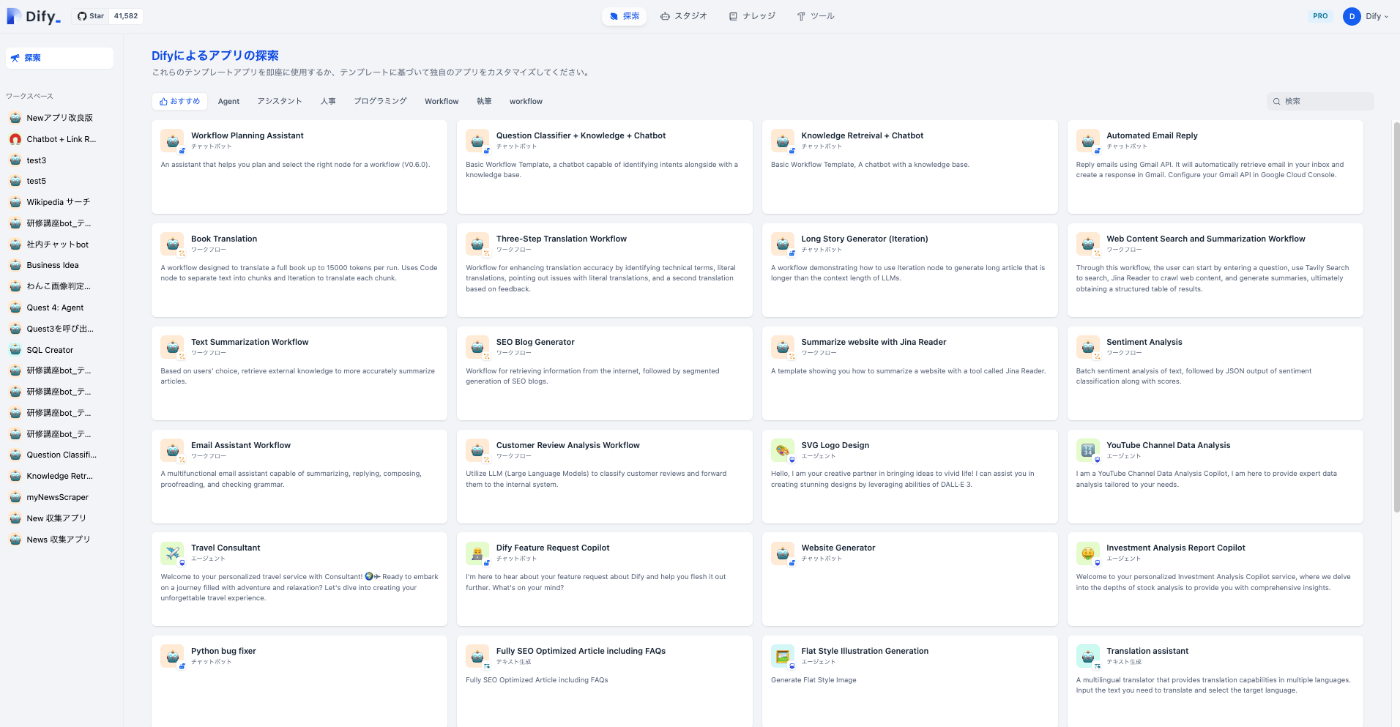Open the スタジオ tab
The width and height of the screenshot is (1400, 727).
[684, 16]
